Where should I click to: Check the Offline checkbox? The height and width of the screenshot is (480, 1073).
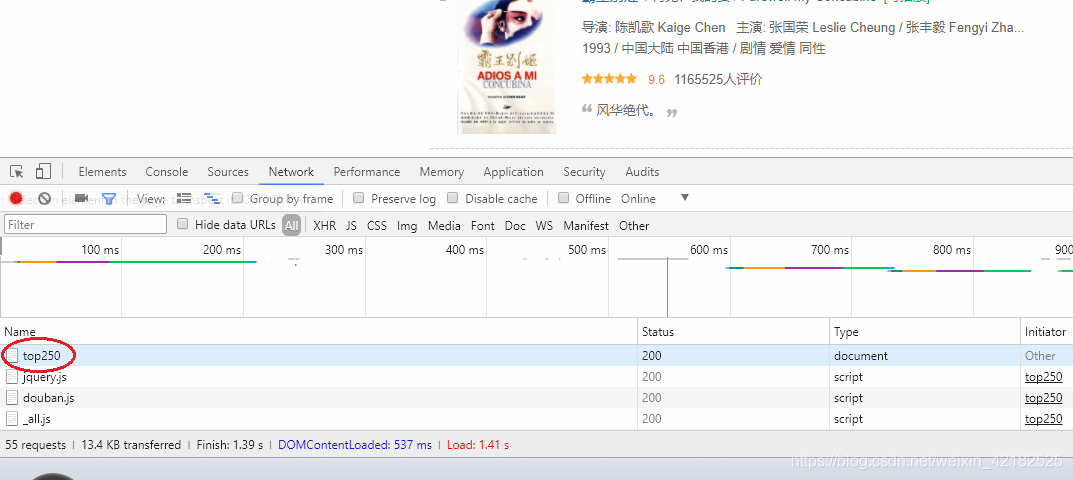click(563, 198)
